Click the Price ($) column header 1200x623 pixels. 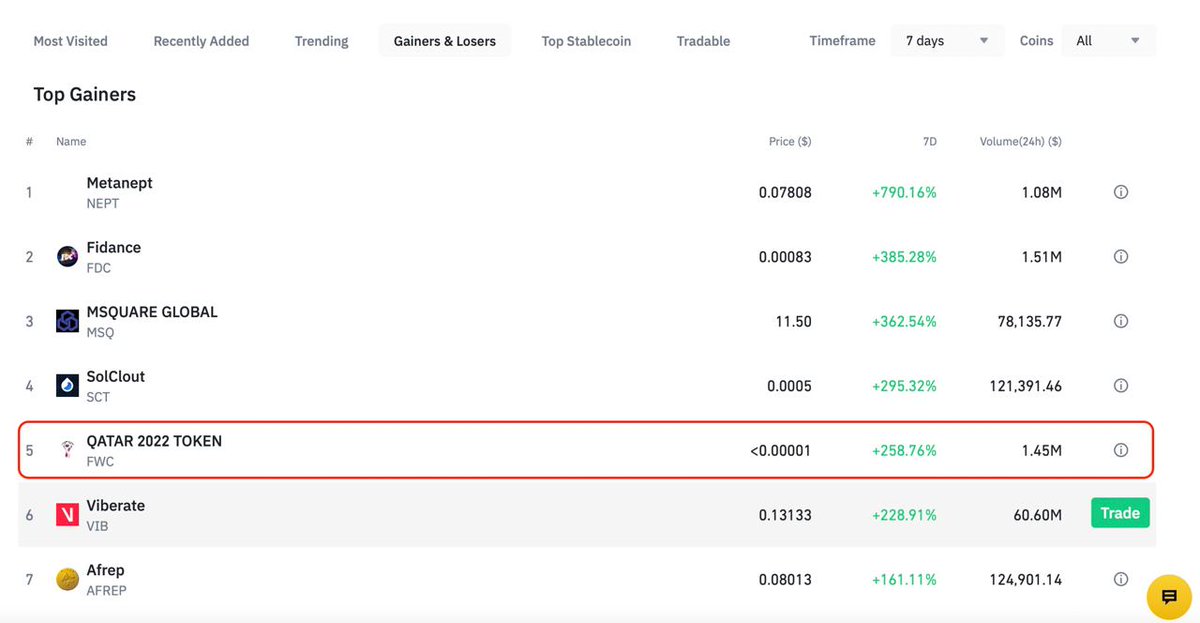[x=790, y=142]
